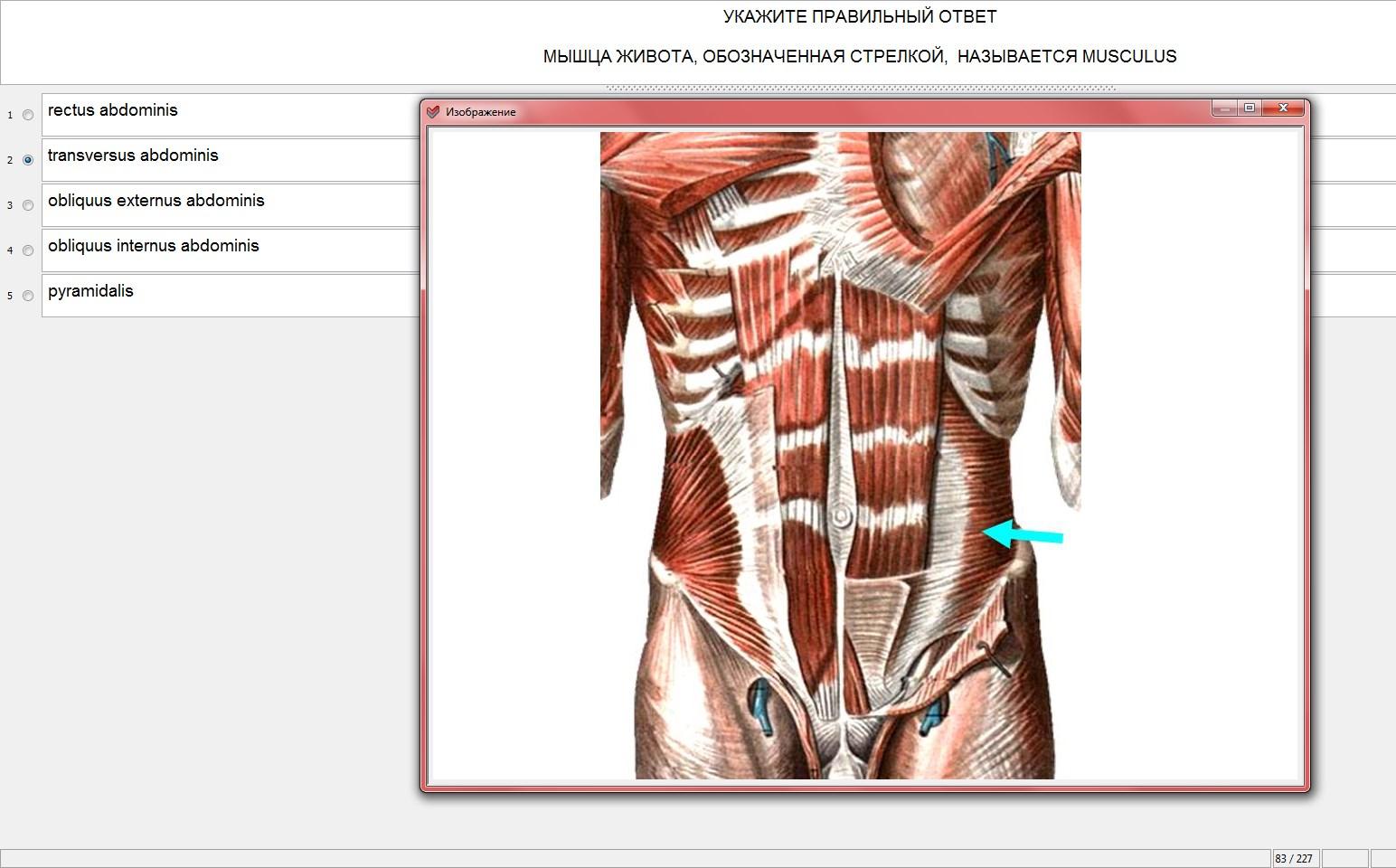Click 'УКАЖИТЕ ПРАВИЛЬНЫЙ ОТВЕТ' heading
This screenshot has height=868, width=1396.
[x=860, y=17]
